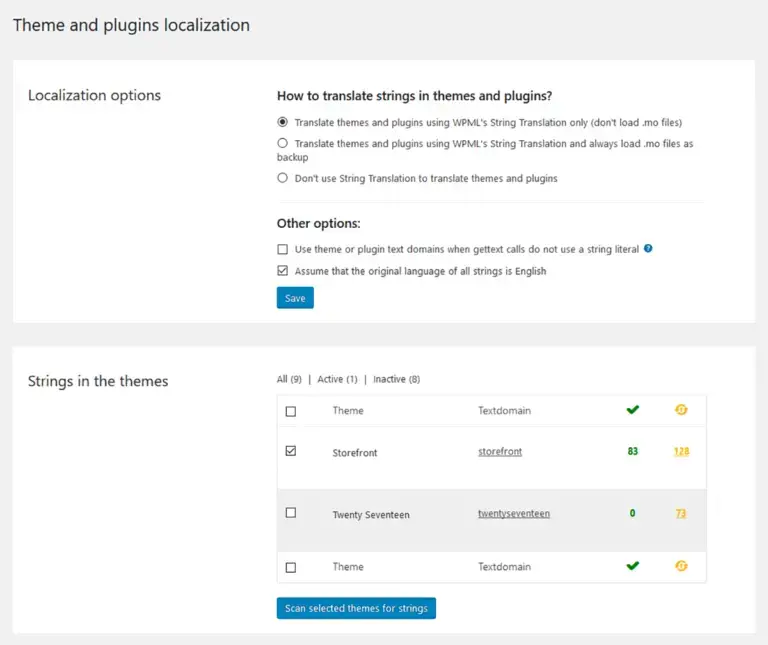
Task: Select String Translation only radio option
Action: [283, 121]
